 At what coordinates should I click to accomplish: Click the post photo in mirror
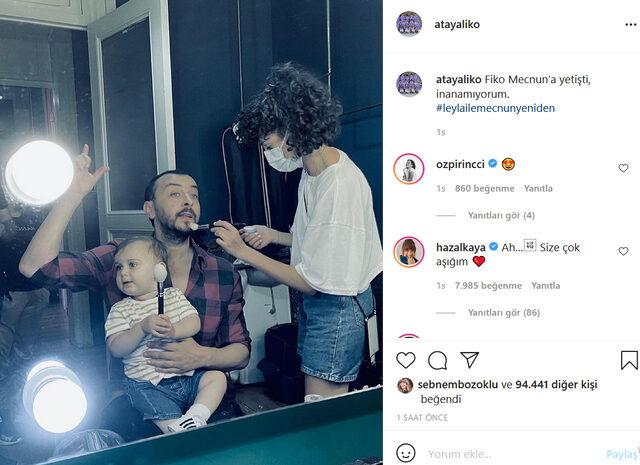191,232
